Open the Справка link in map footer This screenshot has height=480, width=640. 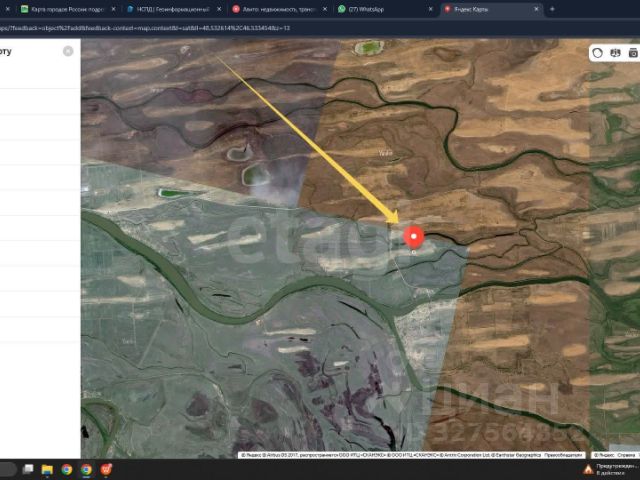coord(626,455)
